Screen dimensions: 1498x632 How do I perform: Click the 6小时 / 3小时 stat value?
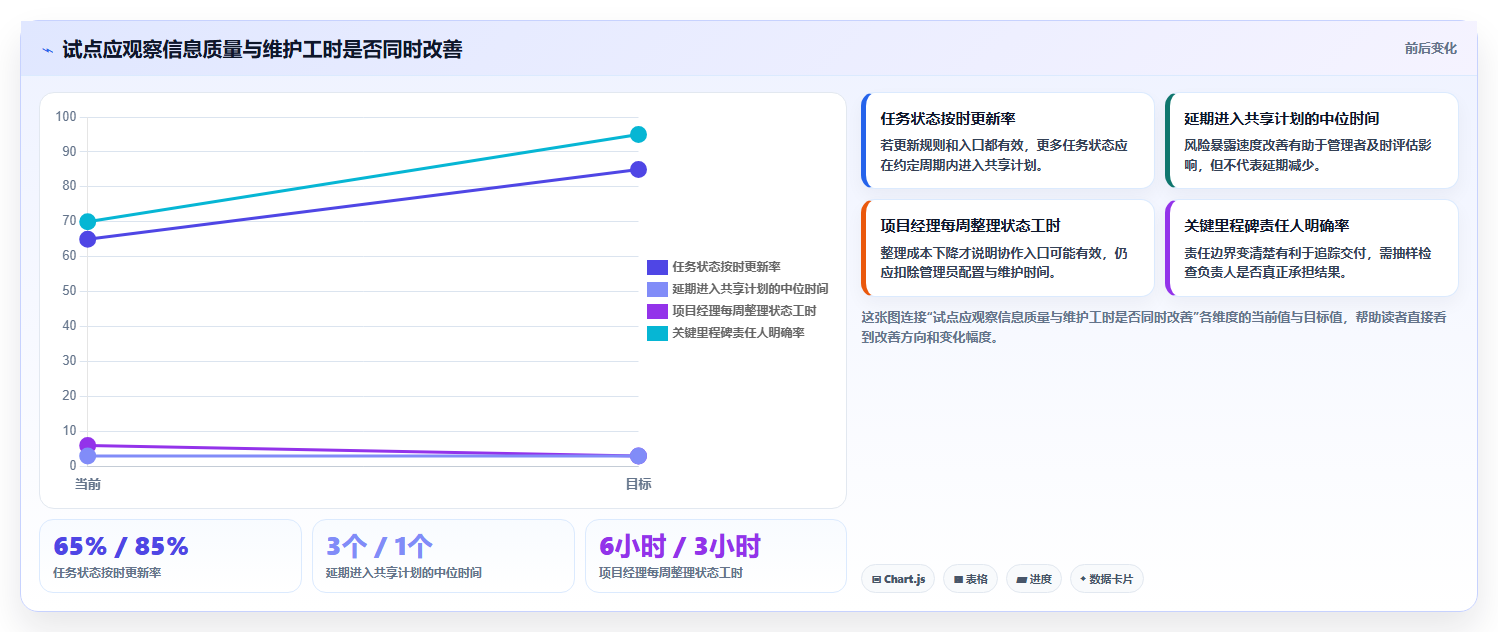680,546
